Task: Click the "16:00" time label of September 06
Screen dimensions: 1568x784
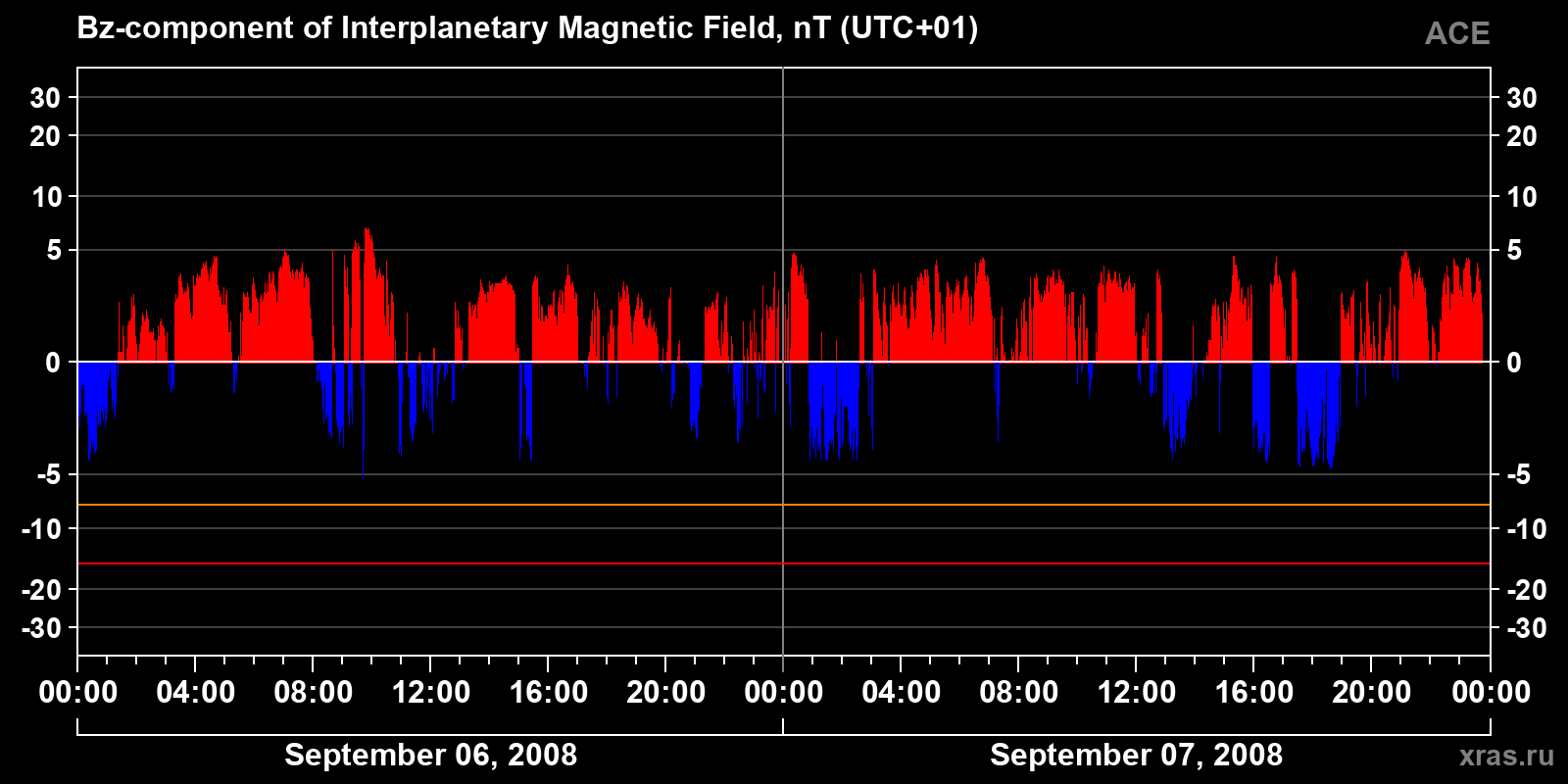Action: pyautogui.click(x=549, y=692)
